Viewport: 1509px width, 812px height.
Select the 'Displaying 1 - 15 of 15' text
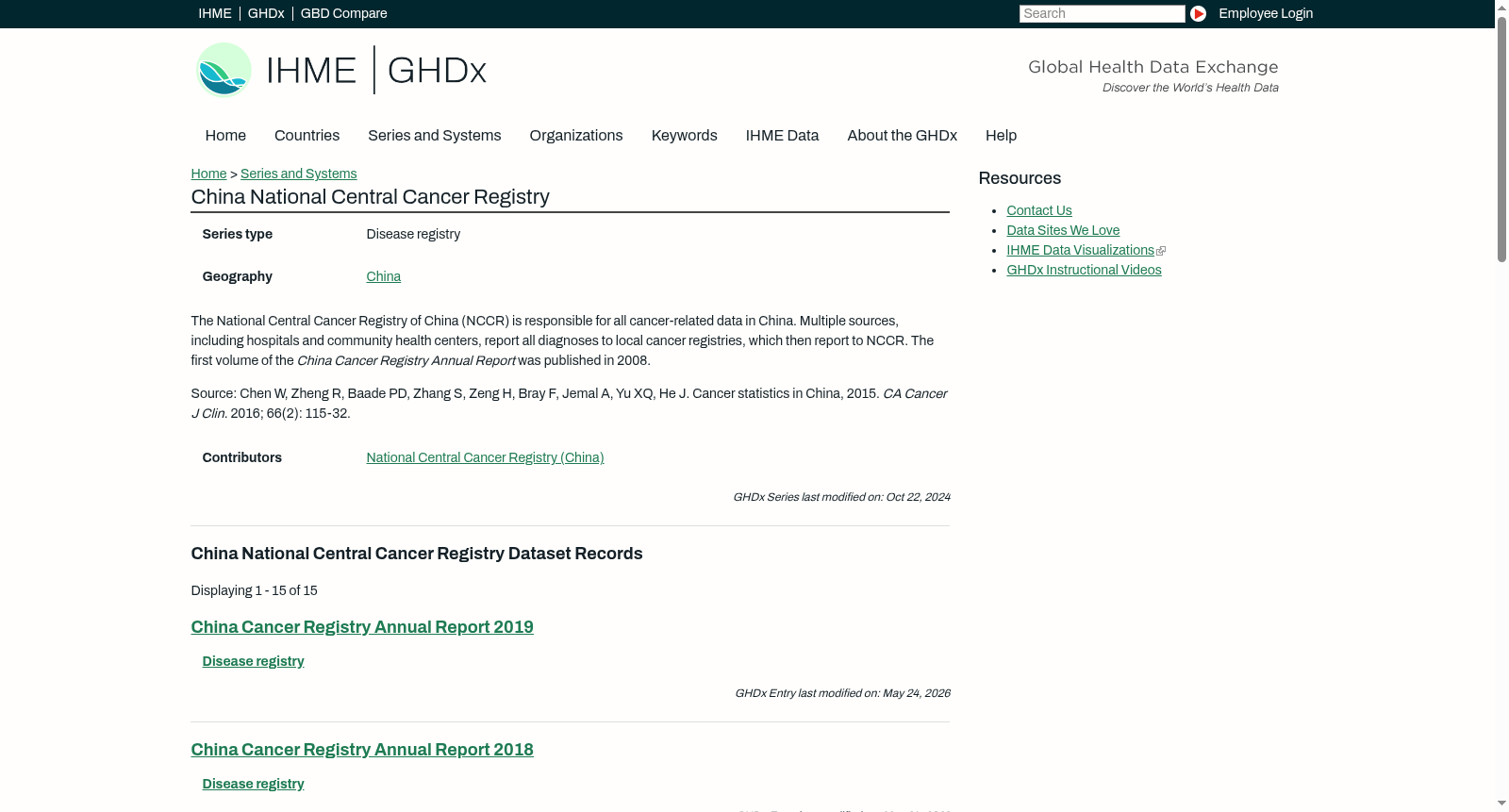click(x=255, y=590)
